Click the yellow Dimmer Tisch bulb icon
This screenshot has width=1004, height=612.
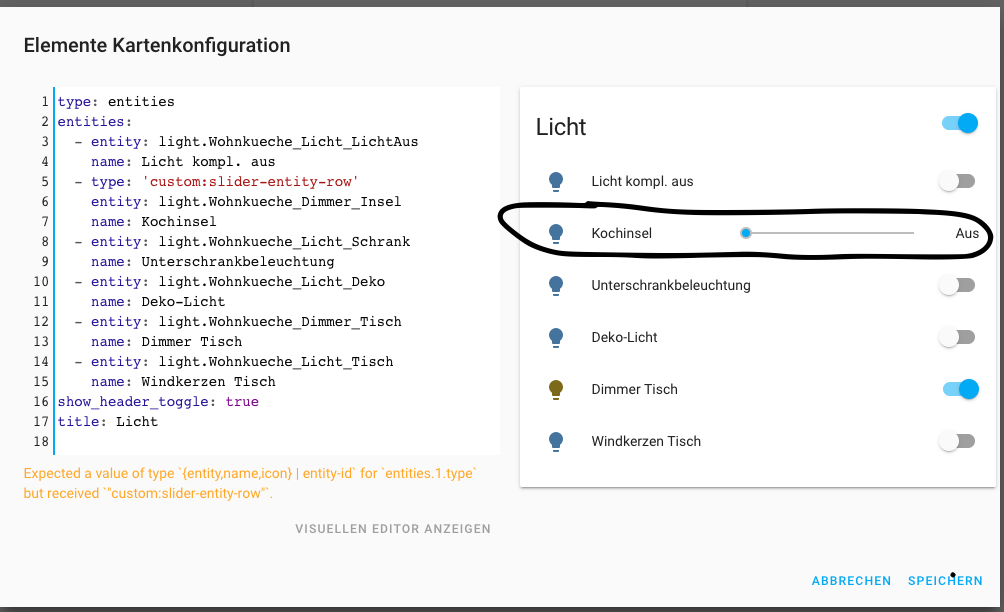(557, 389)
